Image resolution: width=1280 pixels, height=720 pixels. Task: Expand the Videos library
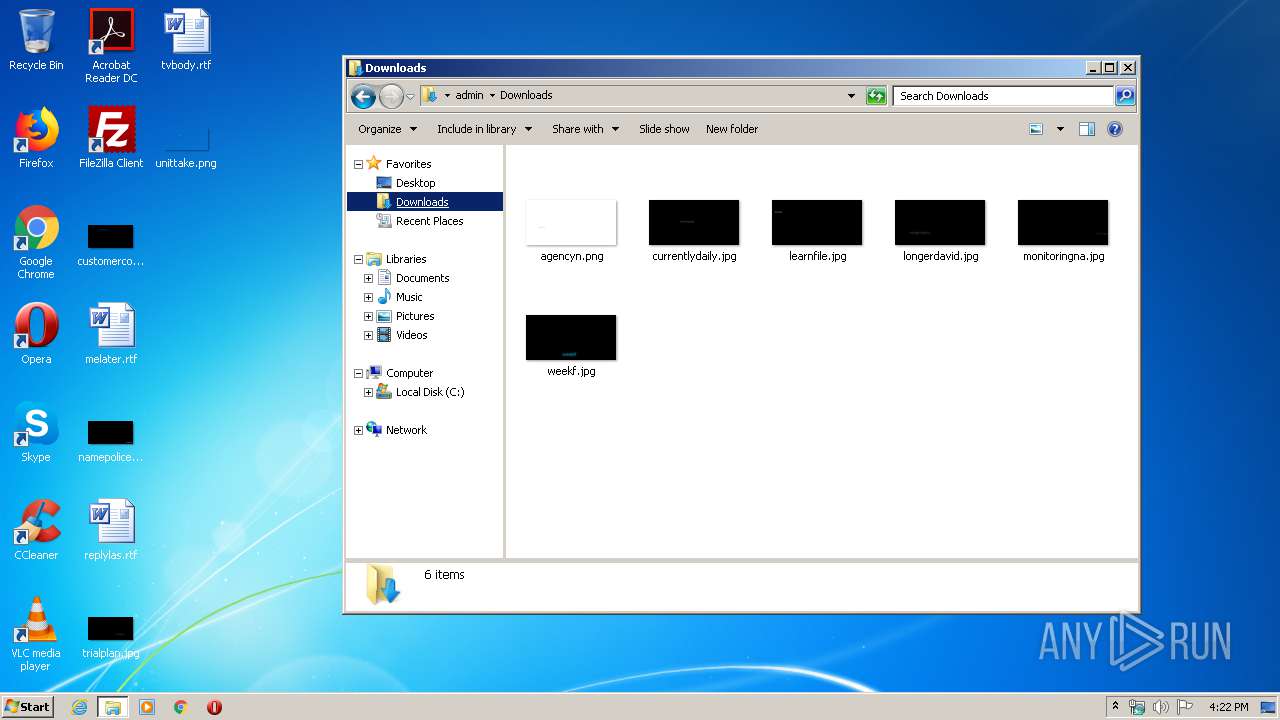click(x=368, y=335)
